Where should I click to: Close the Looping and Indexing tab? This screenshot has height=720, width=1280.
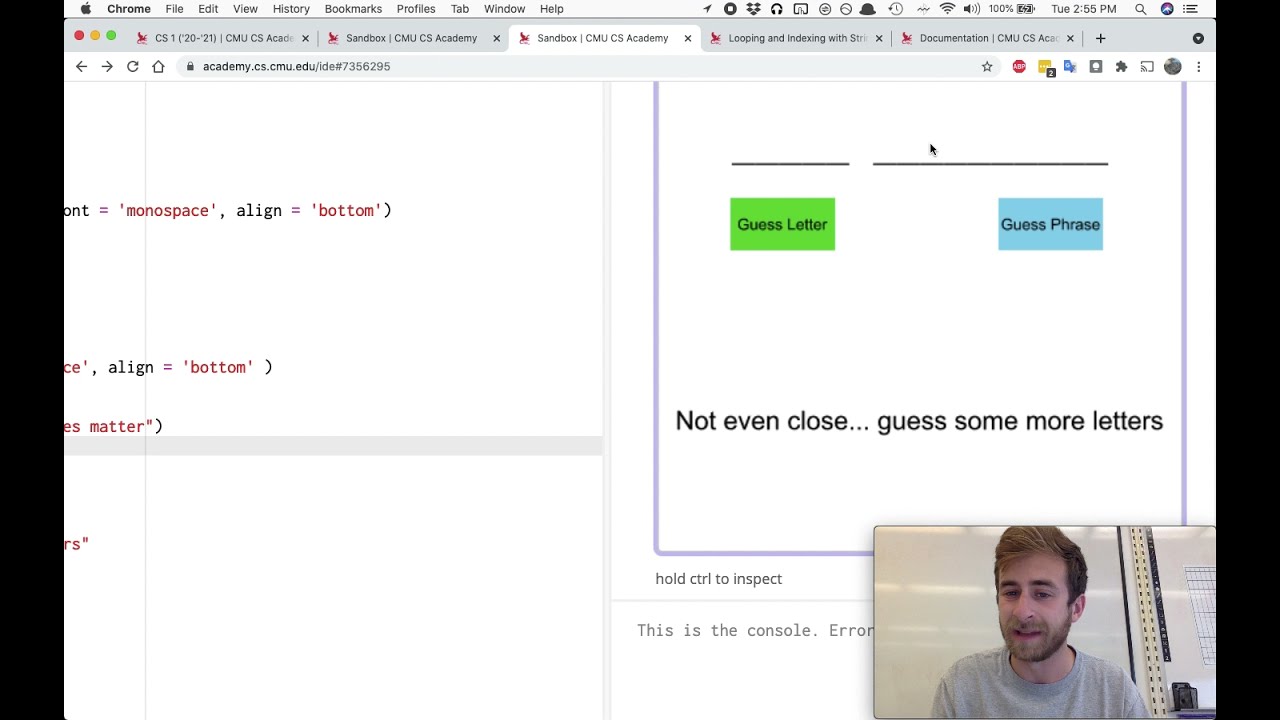(879, 38)
